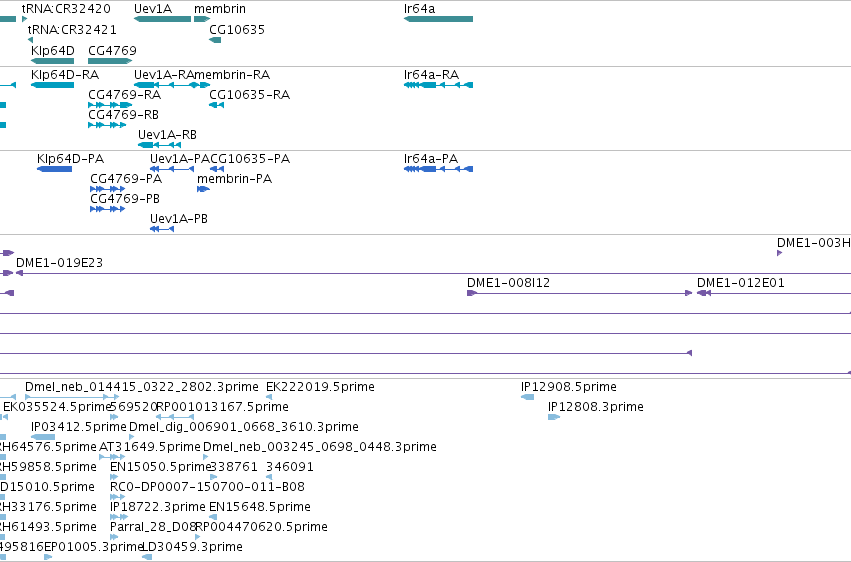851x562 pixels.
Task: Select the Uev1A-PA protein label
Action: pyautogui.click(x=180, y=159)
